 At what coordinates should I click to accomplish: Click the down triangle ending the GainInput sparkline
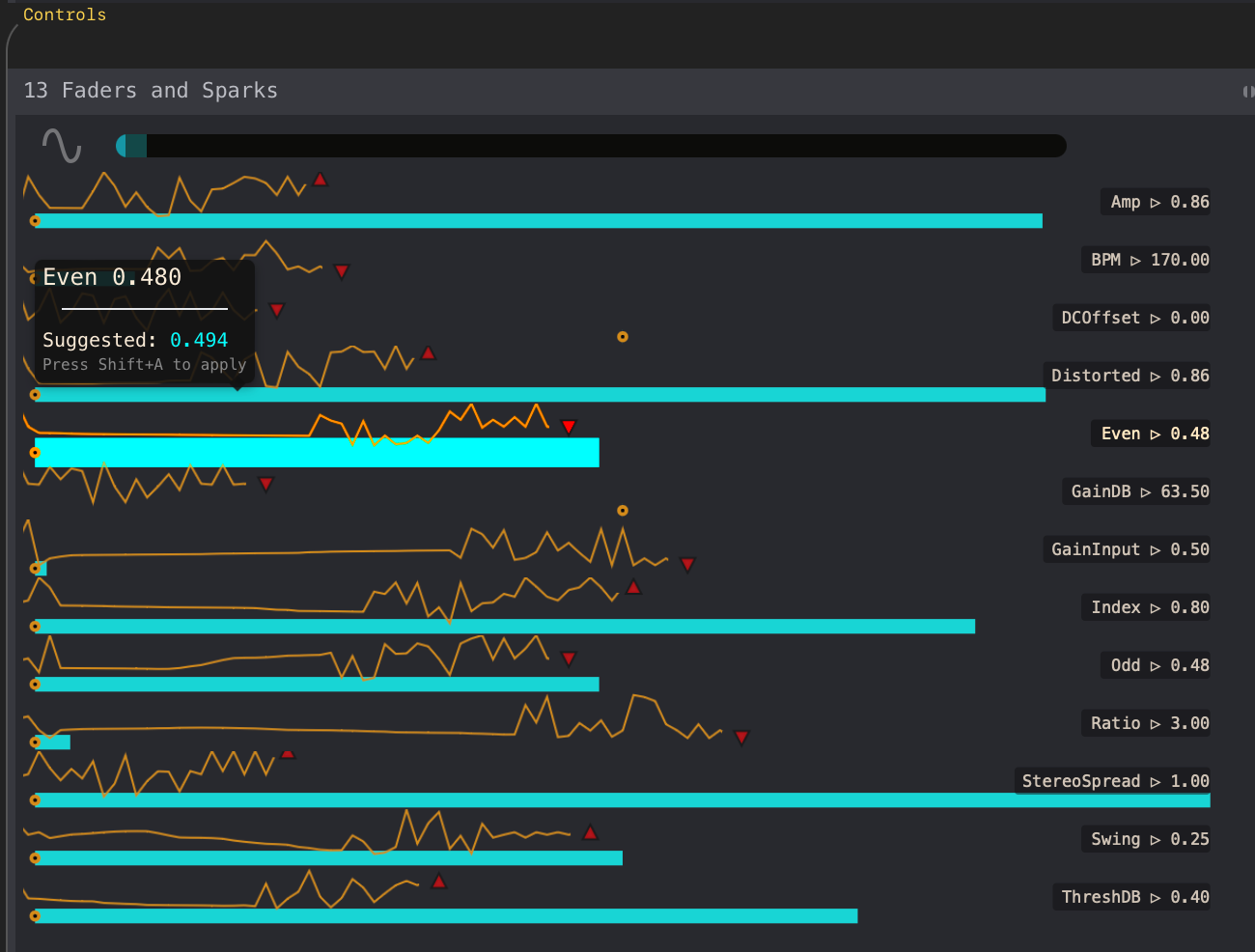pyautogui.click(x=687, y=564)
